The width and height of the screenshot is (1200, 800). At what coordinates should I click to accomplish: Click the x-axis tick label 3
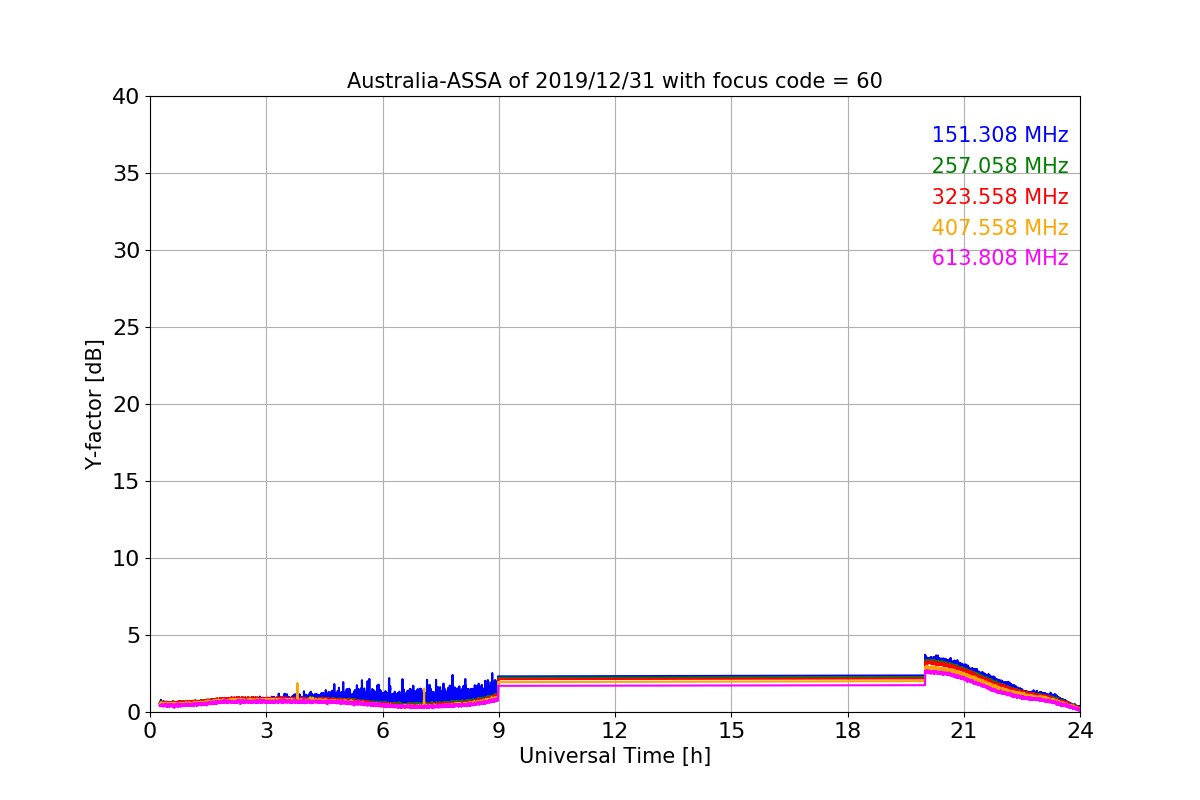[266, 731]
